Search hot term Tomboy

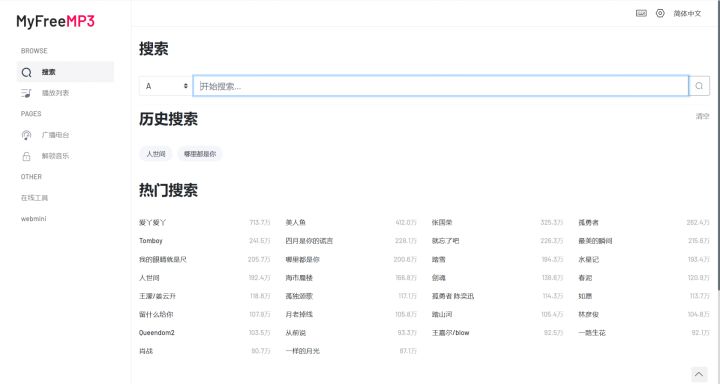[151, 241]
